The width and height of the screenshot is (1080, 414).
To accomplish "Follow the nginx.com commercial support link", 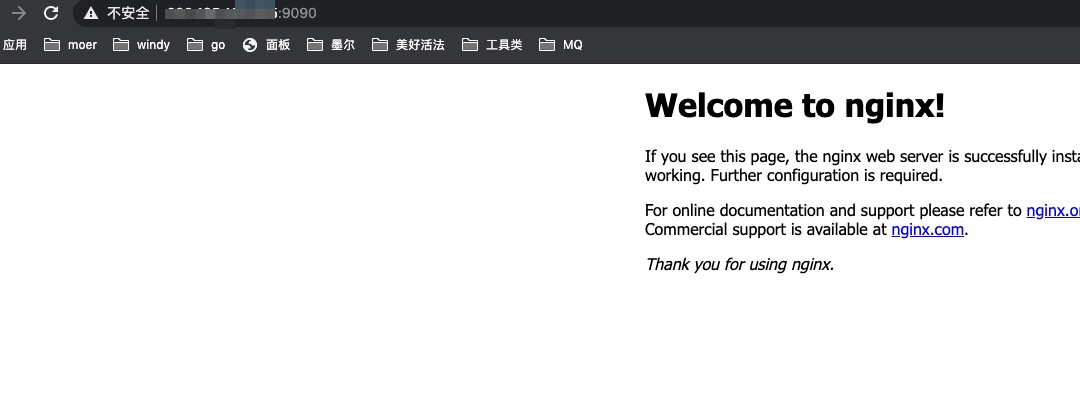I will click(927, 229).
